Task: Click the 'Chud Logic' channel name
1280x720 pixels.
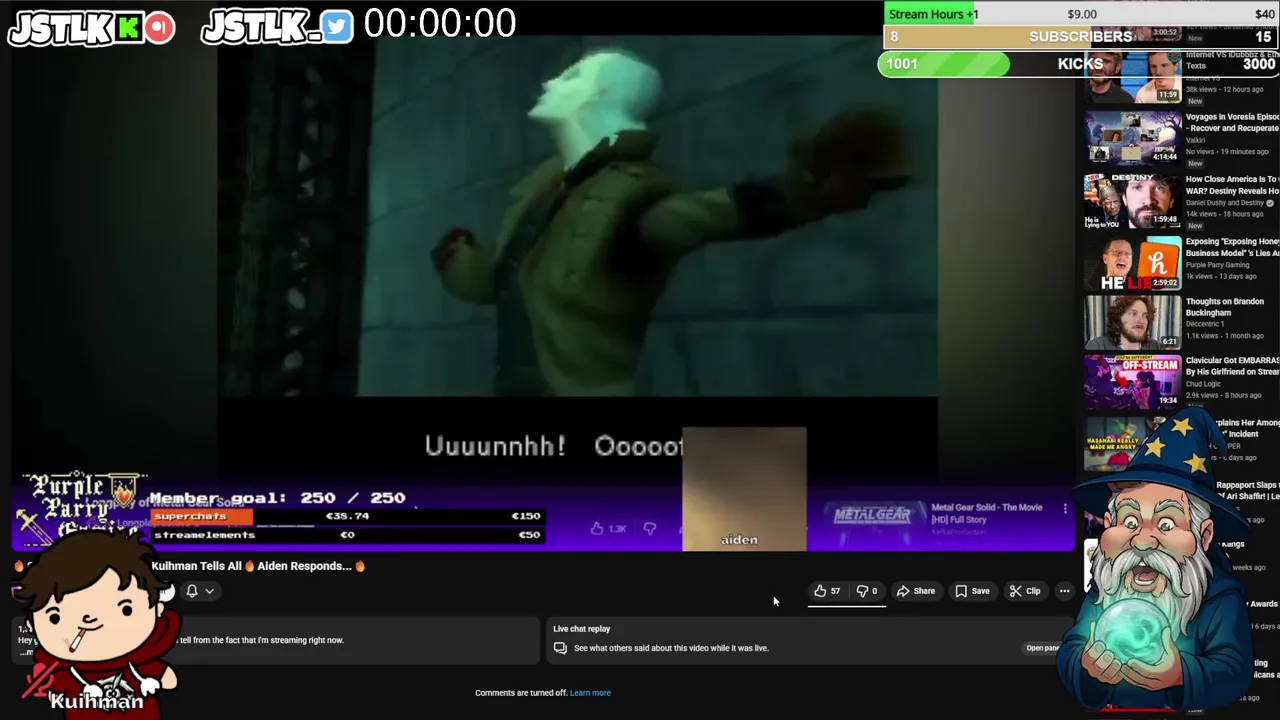Action: tap(1204, 384)
